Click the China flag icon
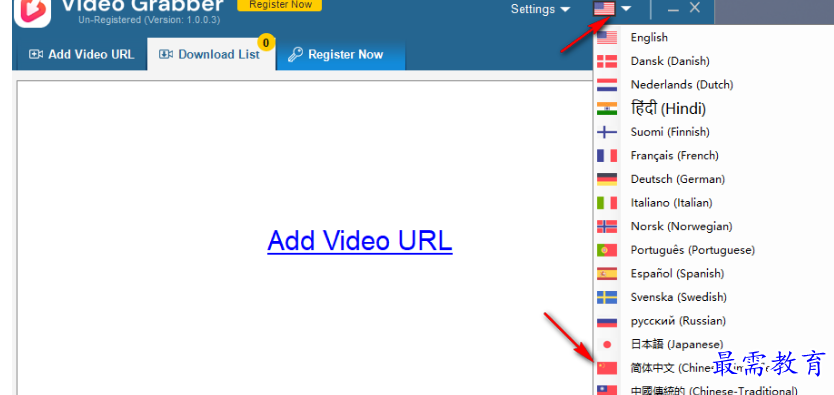 click(x=607, y=368)
